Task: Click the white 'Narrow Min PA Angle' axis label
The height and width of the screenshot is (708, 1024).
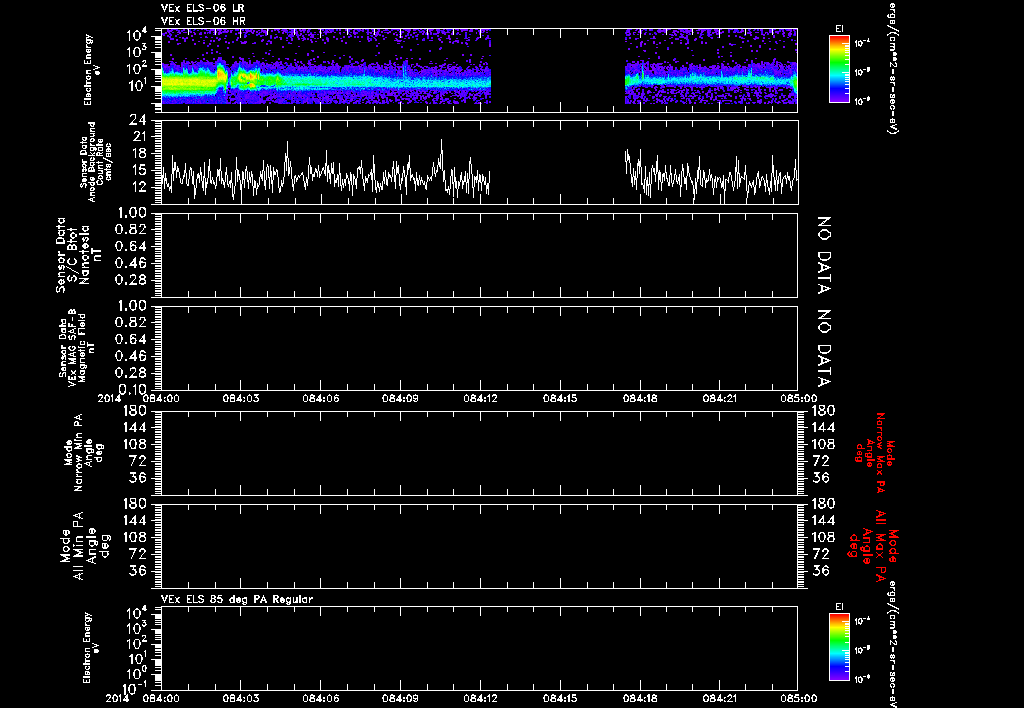Action: click(83, 452)
